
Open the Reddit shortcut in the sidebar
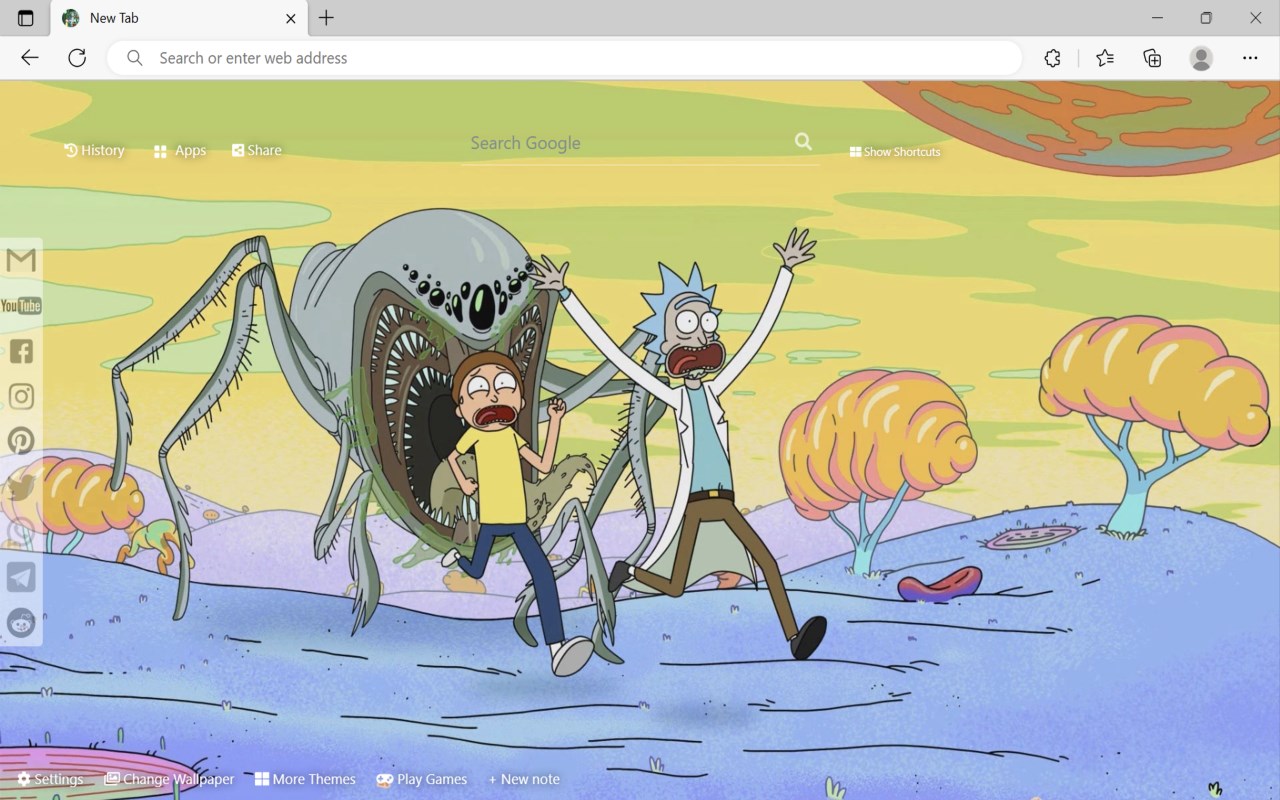pyautogui.click(x=21, y=622)
